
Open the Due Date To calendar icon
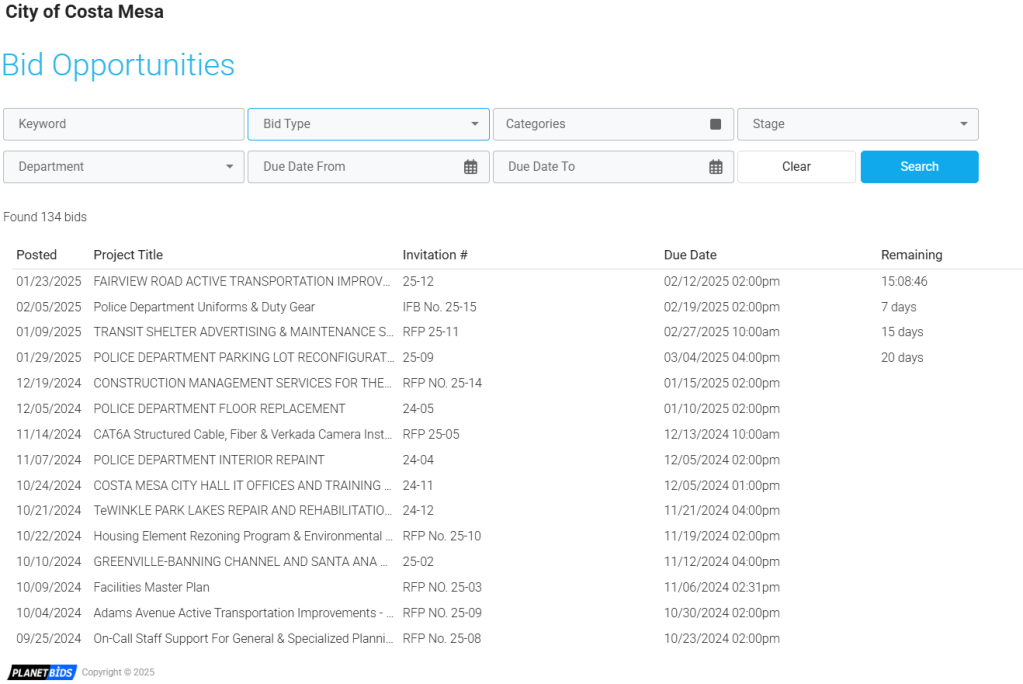(x=715, y=167)
